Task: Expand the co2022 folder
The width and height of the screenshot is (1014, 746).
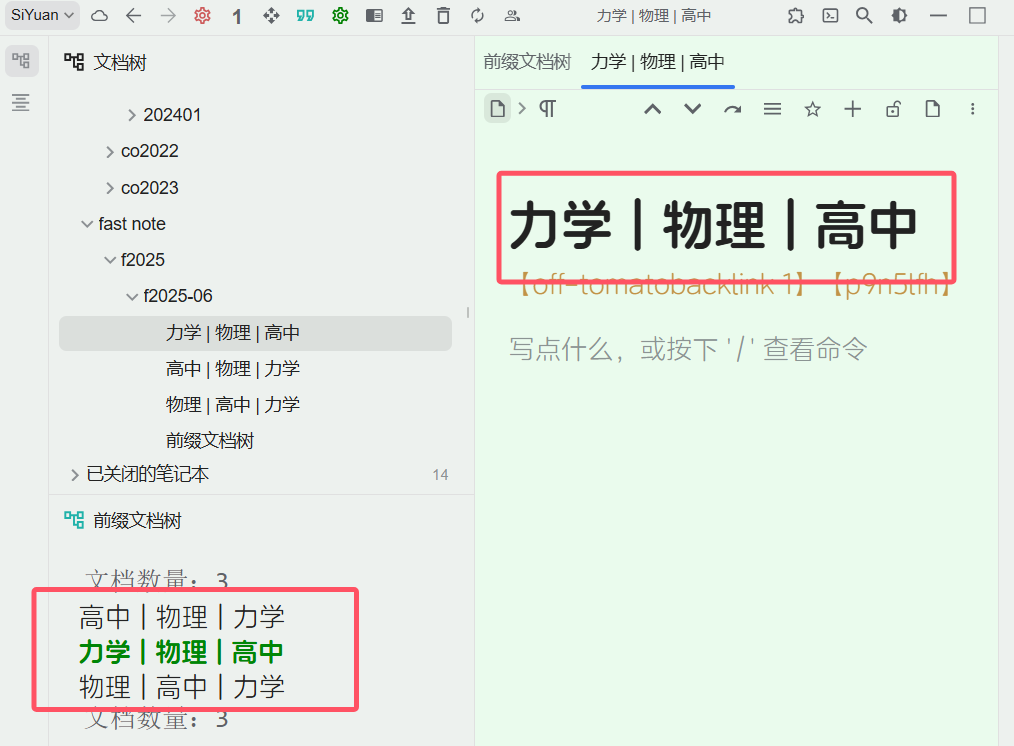Action: click(x=109, y=151)
